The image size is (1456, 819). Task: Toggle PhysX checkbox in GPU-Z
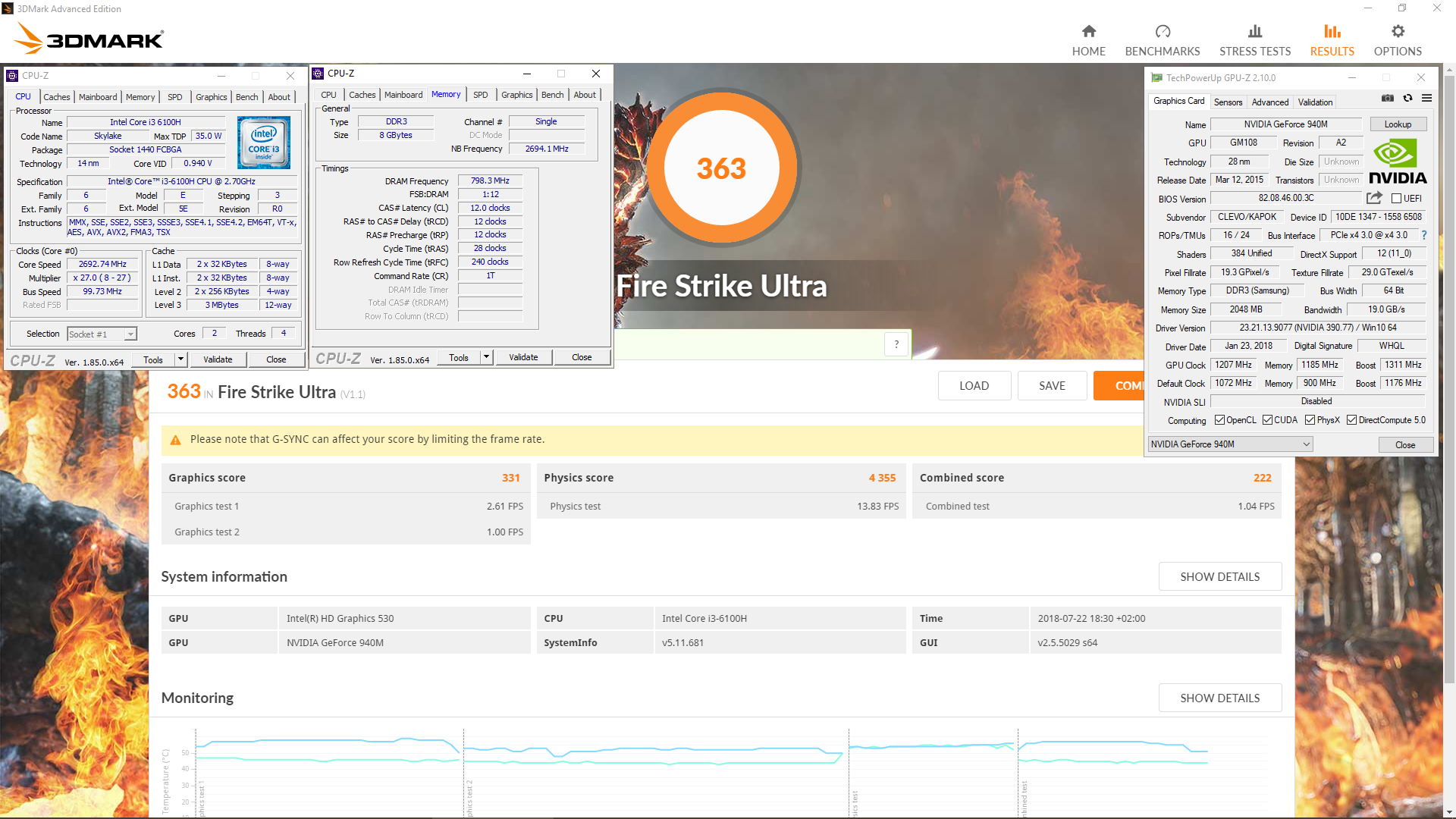1310,420
